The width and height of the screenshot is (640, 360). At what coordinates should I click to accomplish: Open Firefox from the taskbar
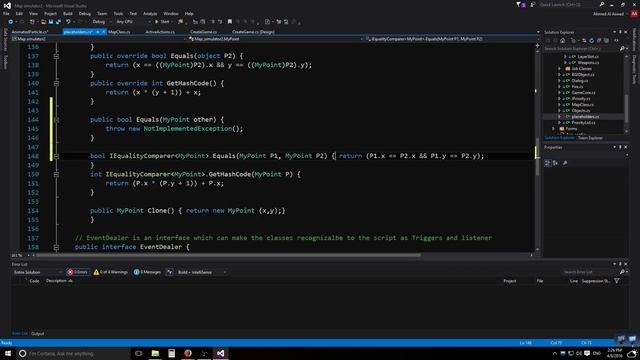click(x=188, y=353)
